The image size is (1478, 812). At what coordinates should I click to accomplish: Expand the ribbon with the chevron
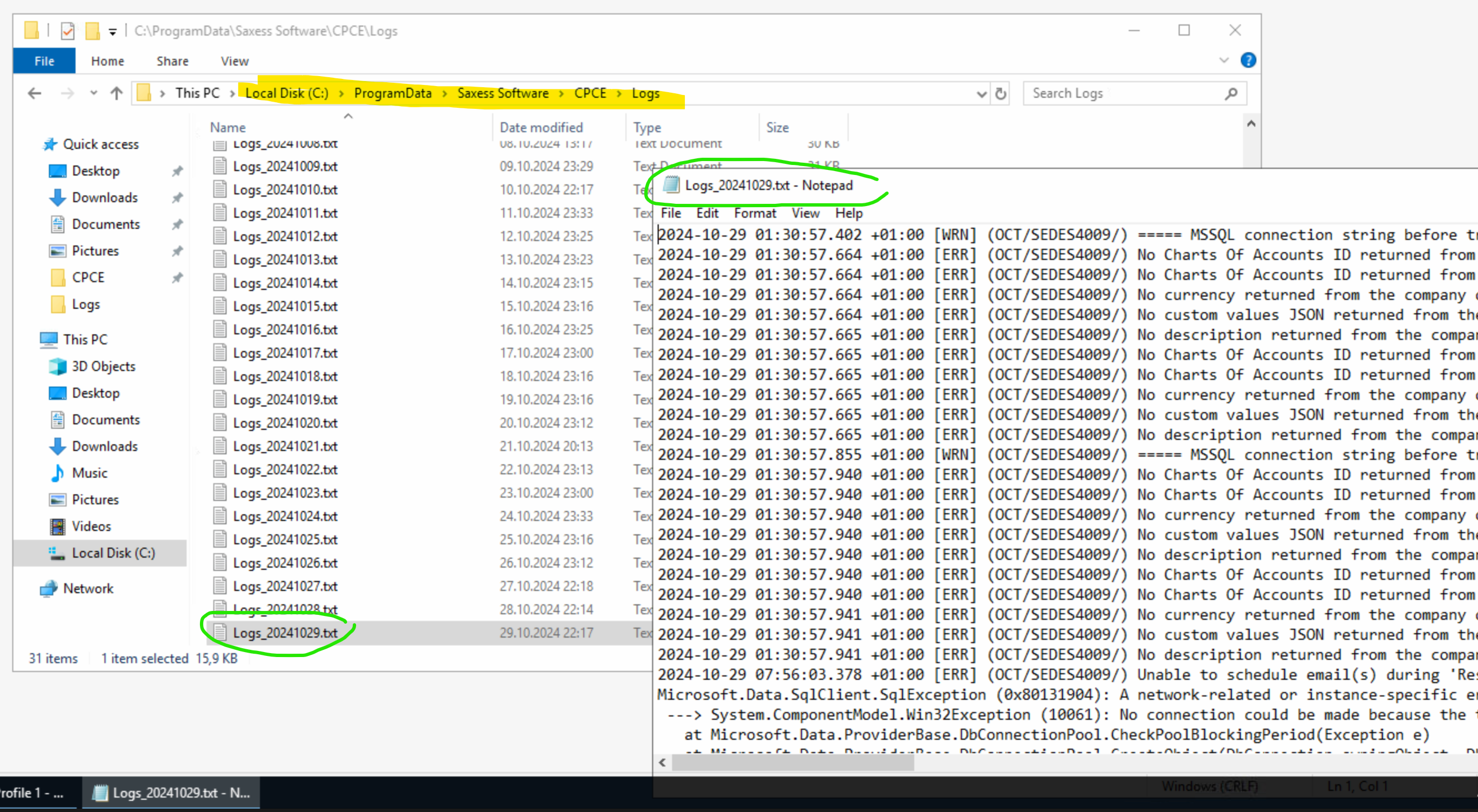[x=1223, y=60]
